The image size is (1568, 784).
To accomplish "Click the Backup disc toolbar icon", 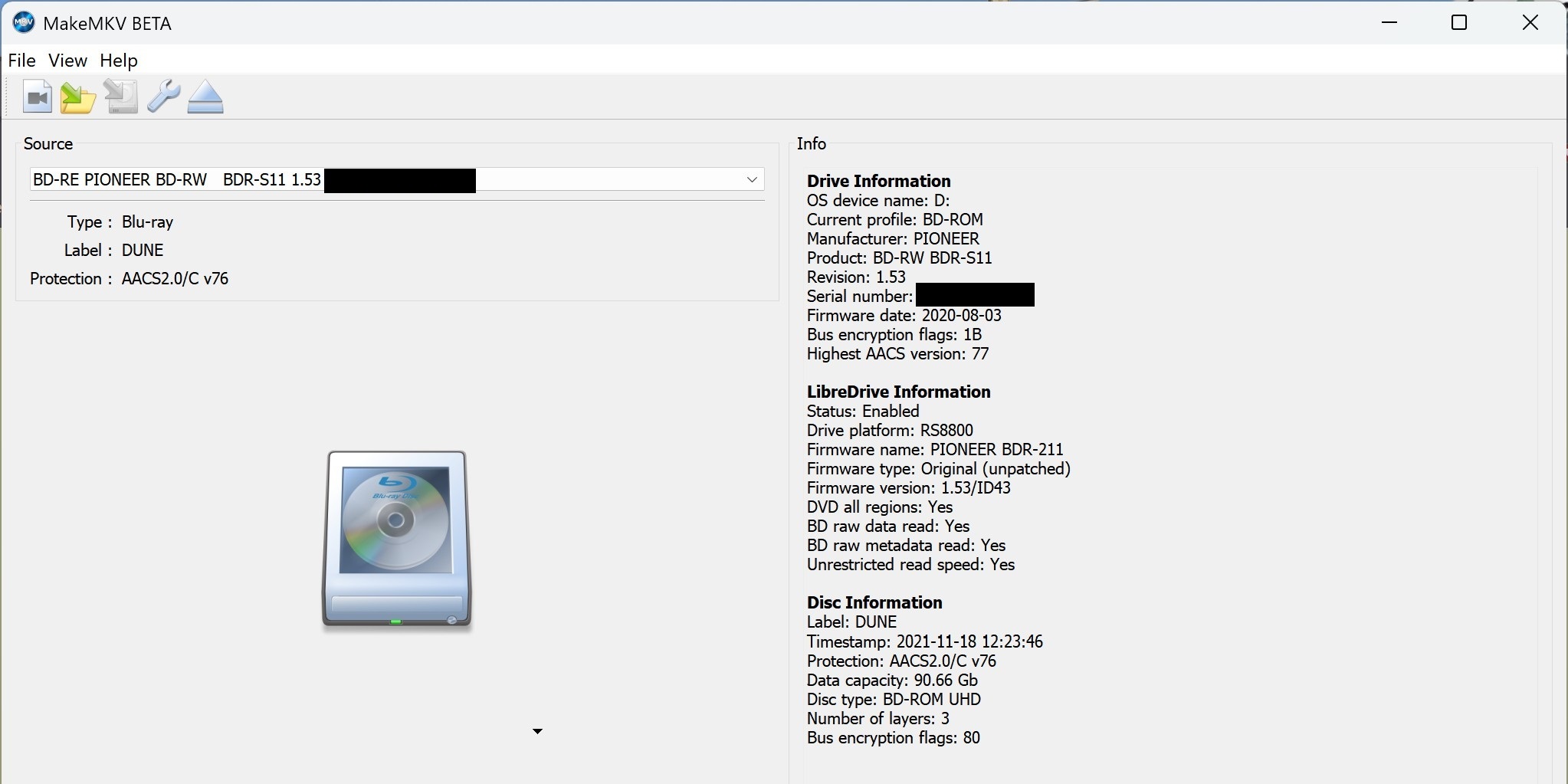I will [x=120, y=97].
